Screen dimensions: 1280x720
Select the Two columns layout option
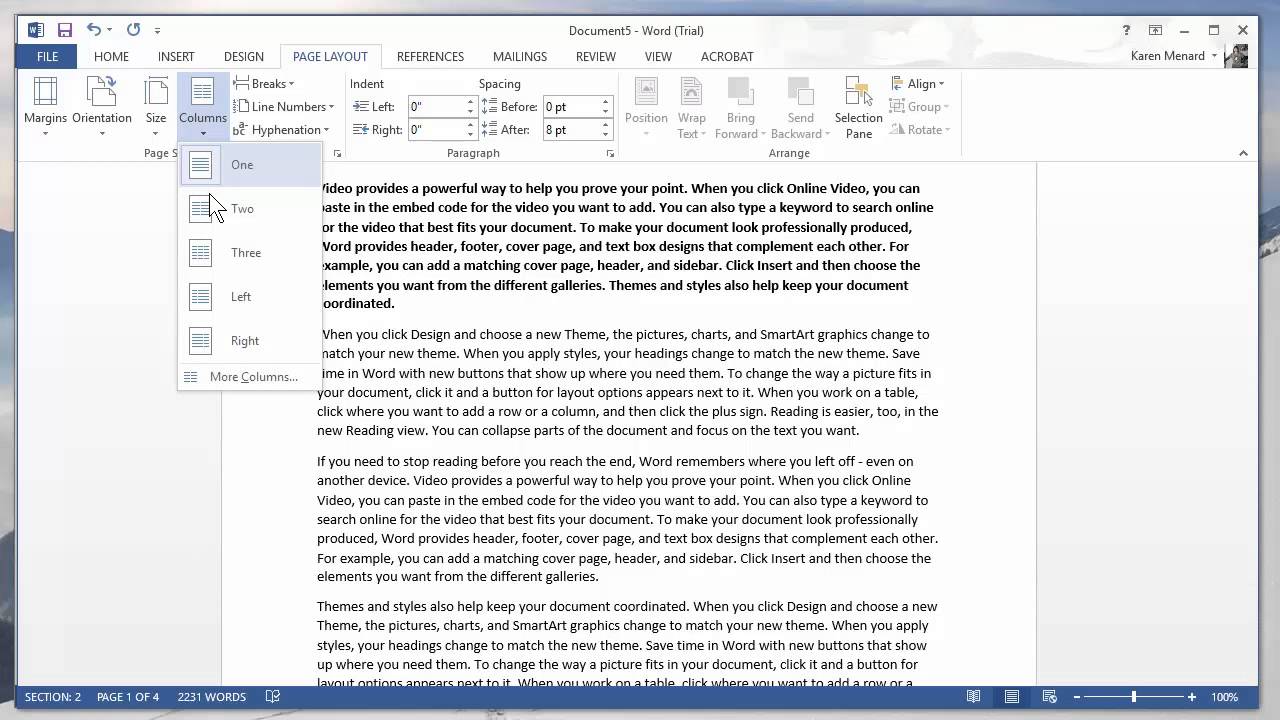point(242,208)
